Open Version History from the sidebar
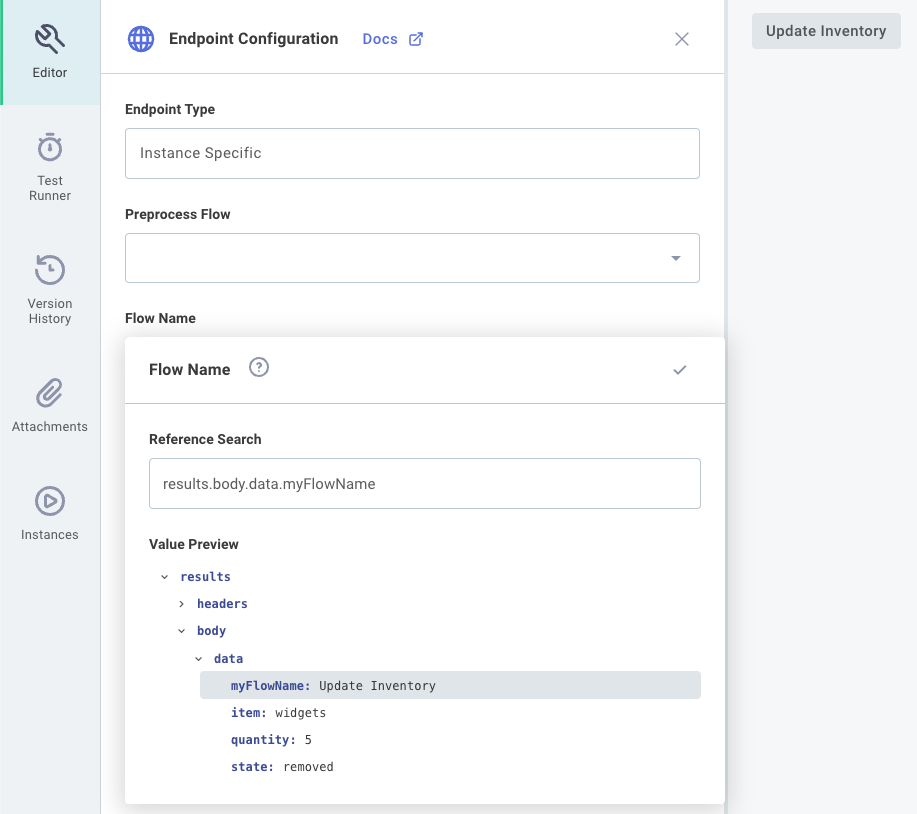The width and height of the screenshot is (917, 814). (49, 271)
